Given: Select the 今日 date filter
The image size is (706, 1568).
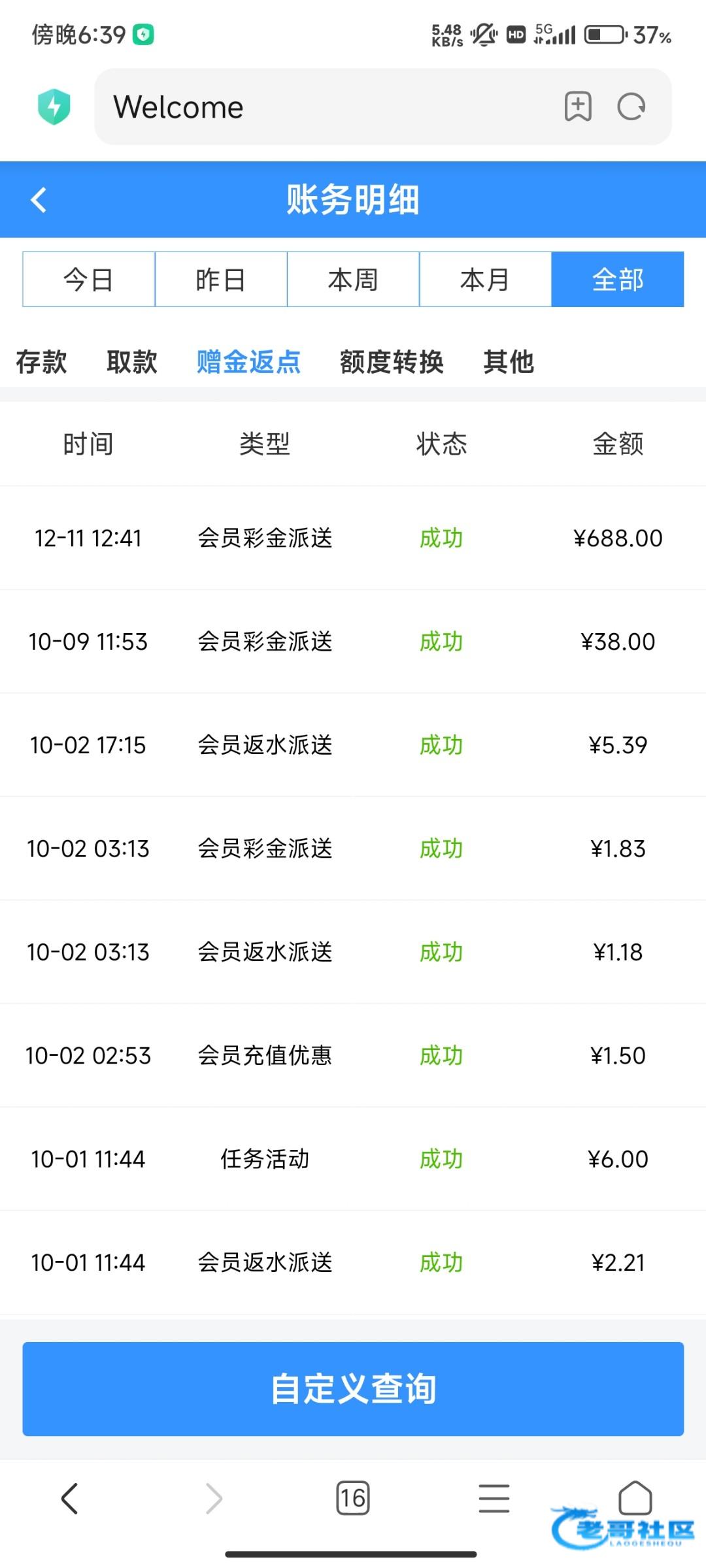Looking at the screenshot, I should pyautogui.click(x=89, y=280).
